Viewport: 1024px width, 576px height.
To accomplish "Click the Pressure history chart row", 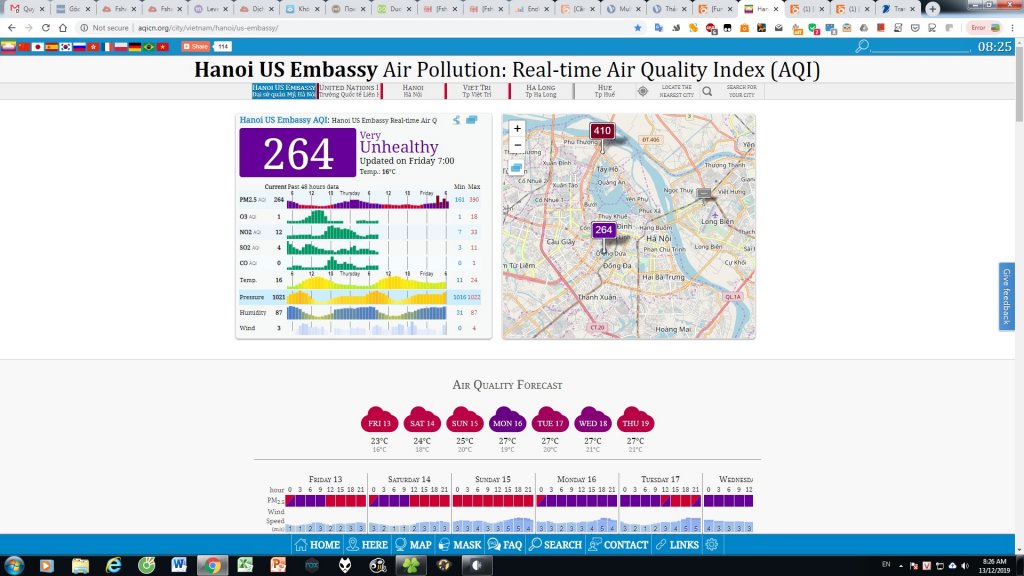I will 360,297.
